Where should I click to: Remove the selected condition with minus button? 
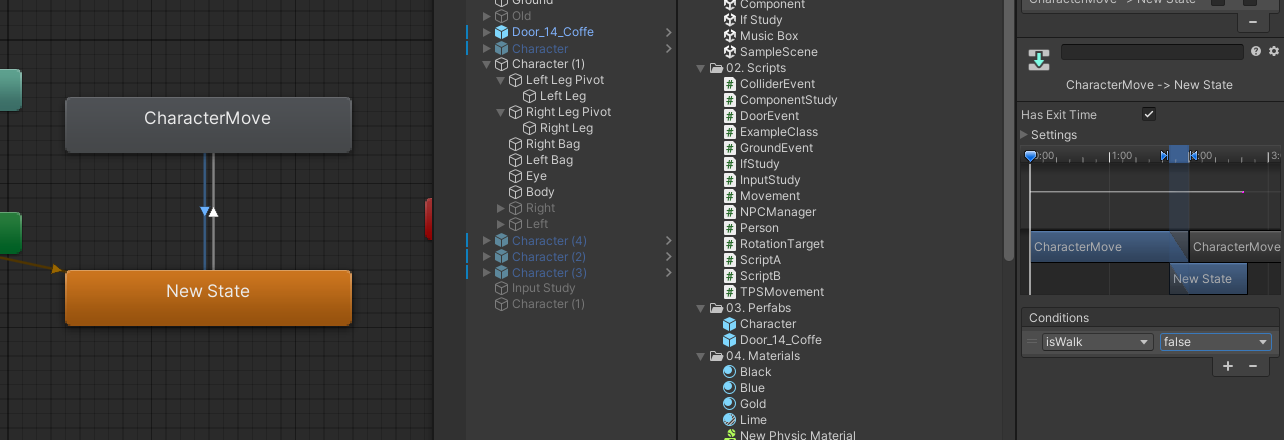(x=1253, y=366)
